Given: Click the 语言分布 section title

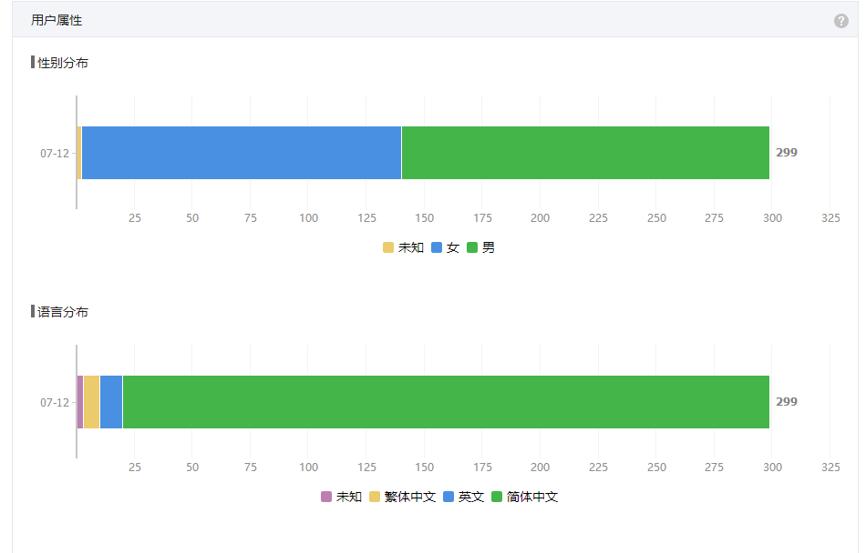Looking at the screenshot, I should coord(62,312).
